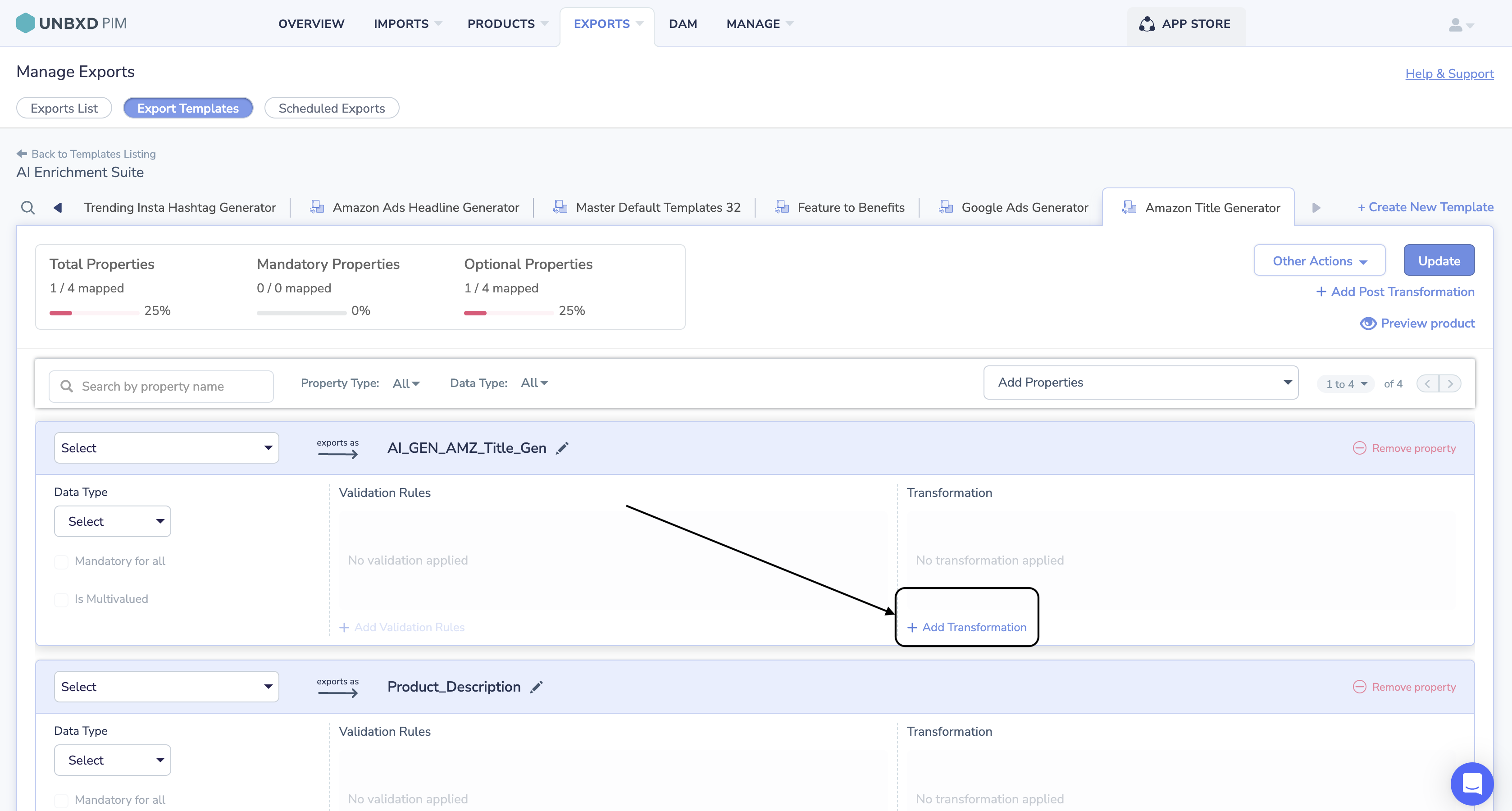
Task: Click the plus icon of Add Post Transformation
Action: 1321,292
